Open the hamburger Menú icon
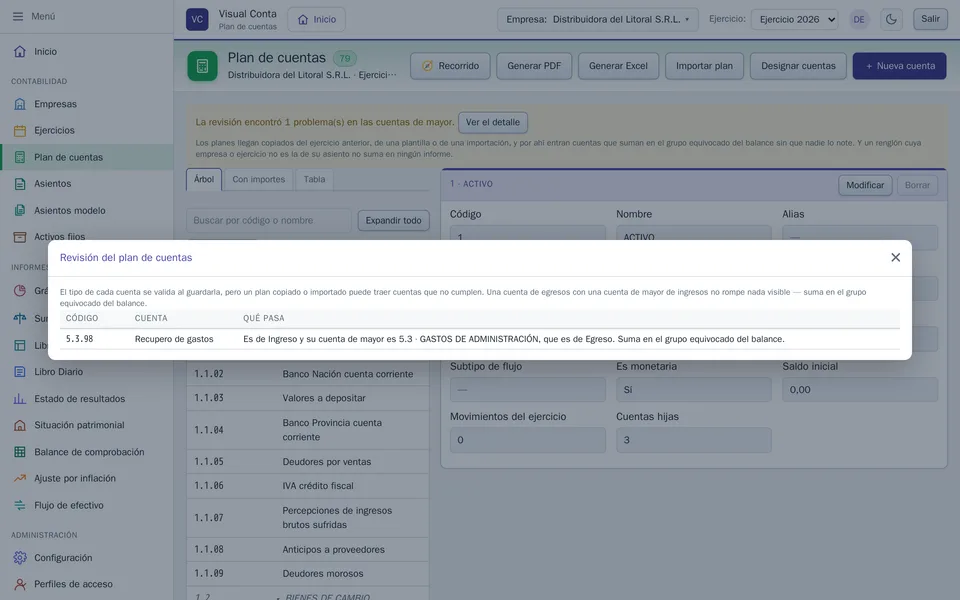 tap(18, 17)
